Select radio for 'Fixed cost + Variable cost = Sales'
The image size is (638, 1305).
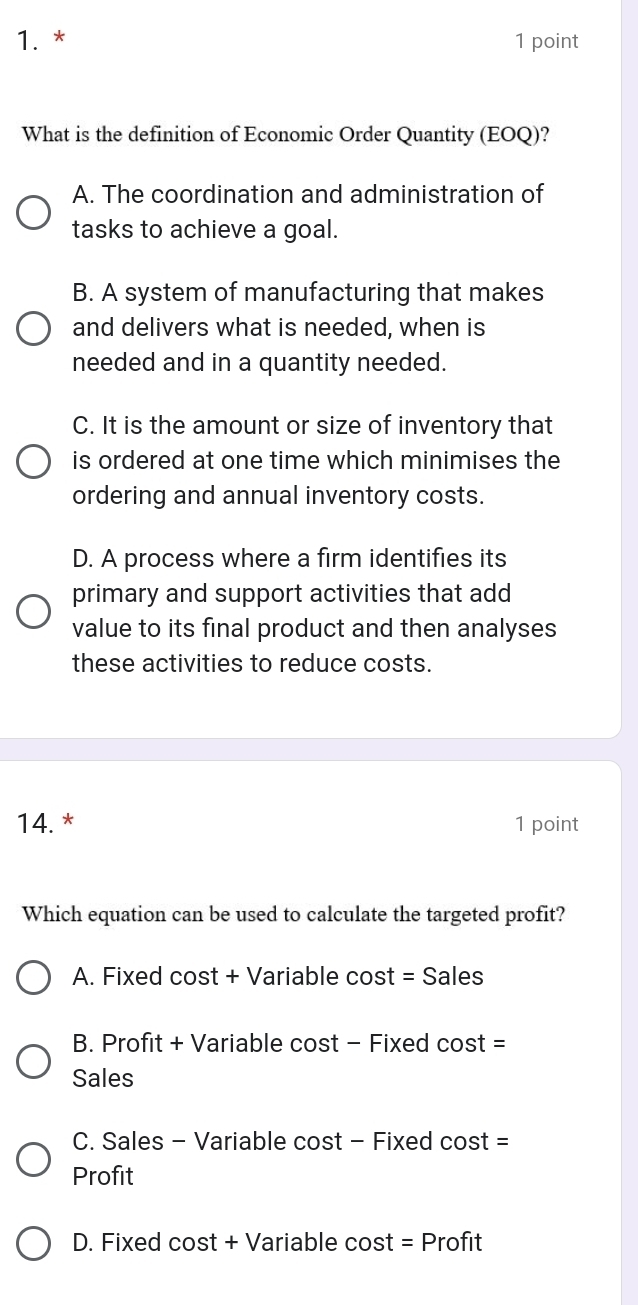point(33,977)
